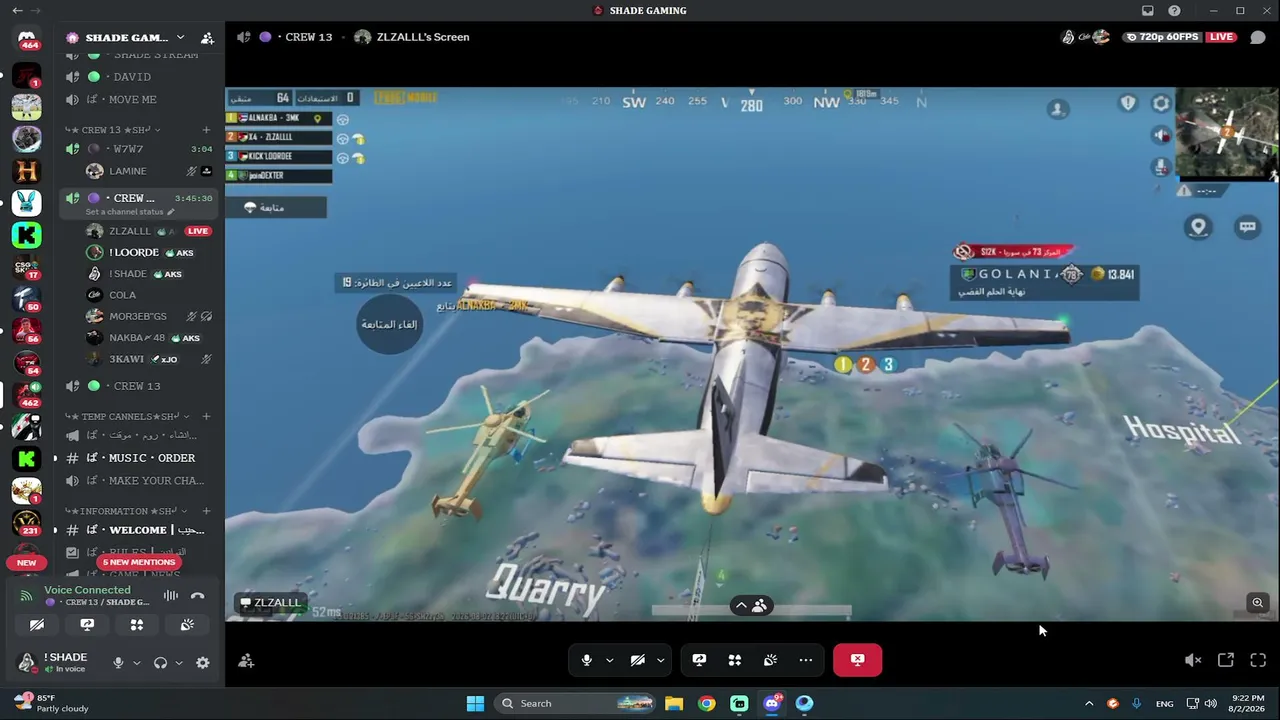Toggle microphone in call control bar
The image size is (1280, 720).
pos(587,660)
